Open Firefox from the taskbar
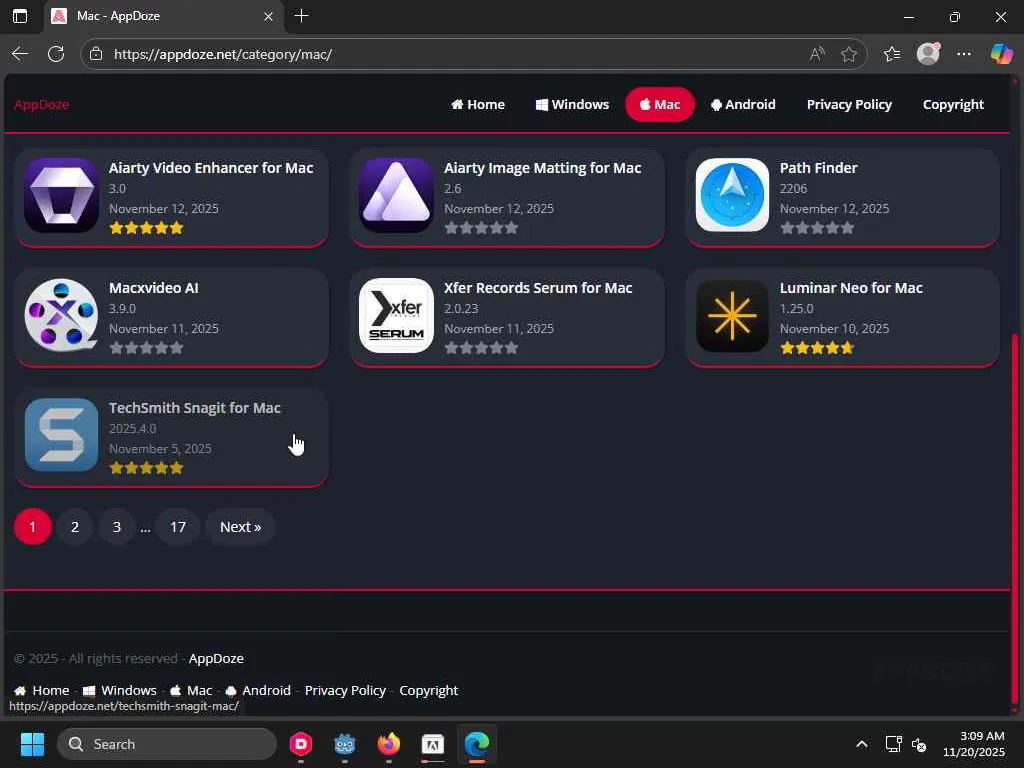Viewport: 1024px width, 768px height. (389, 744)
